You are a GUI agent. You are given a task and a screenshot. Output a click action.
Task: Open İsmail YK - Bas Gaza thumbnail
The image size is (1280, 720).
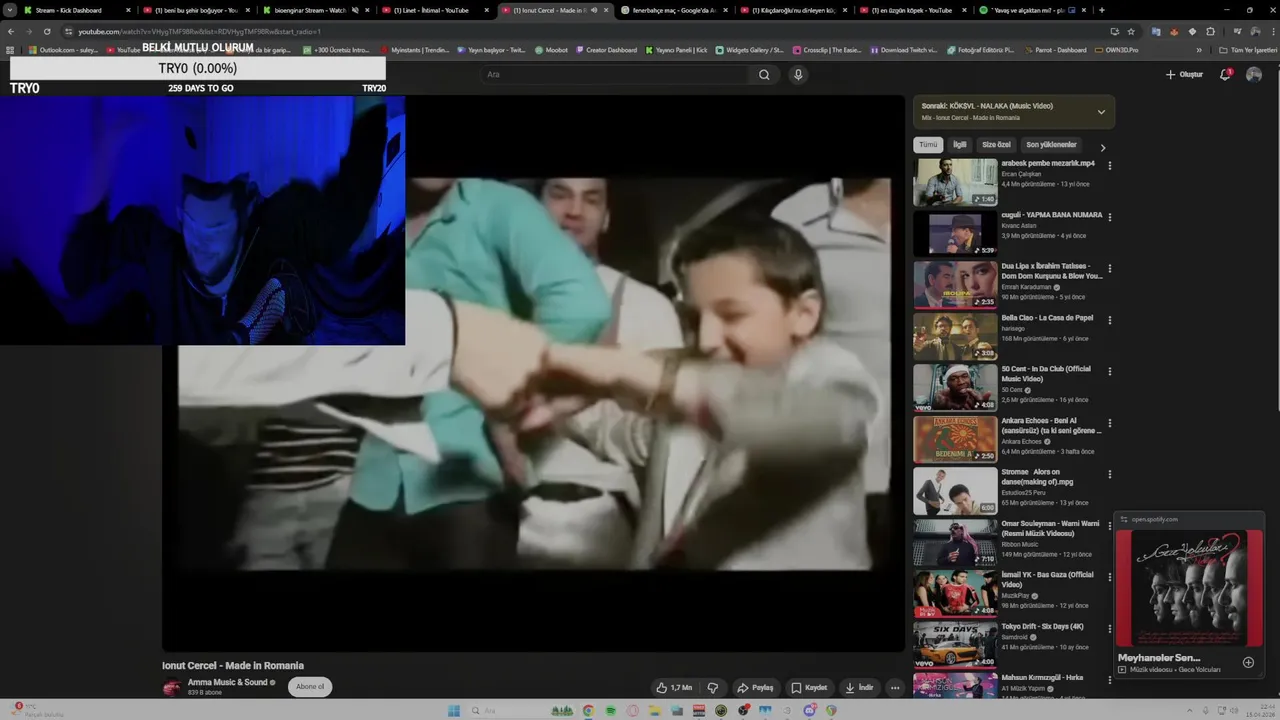(x=955, y=594)
